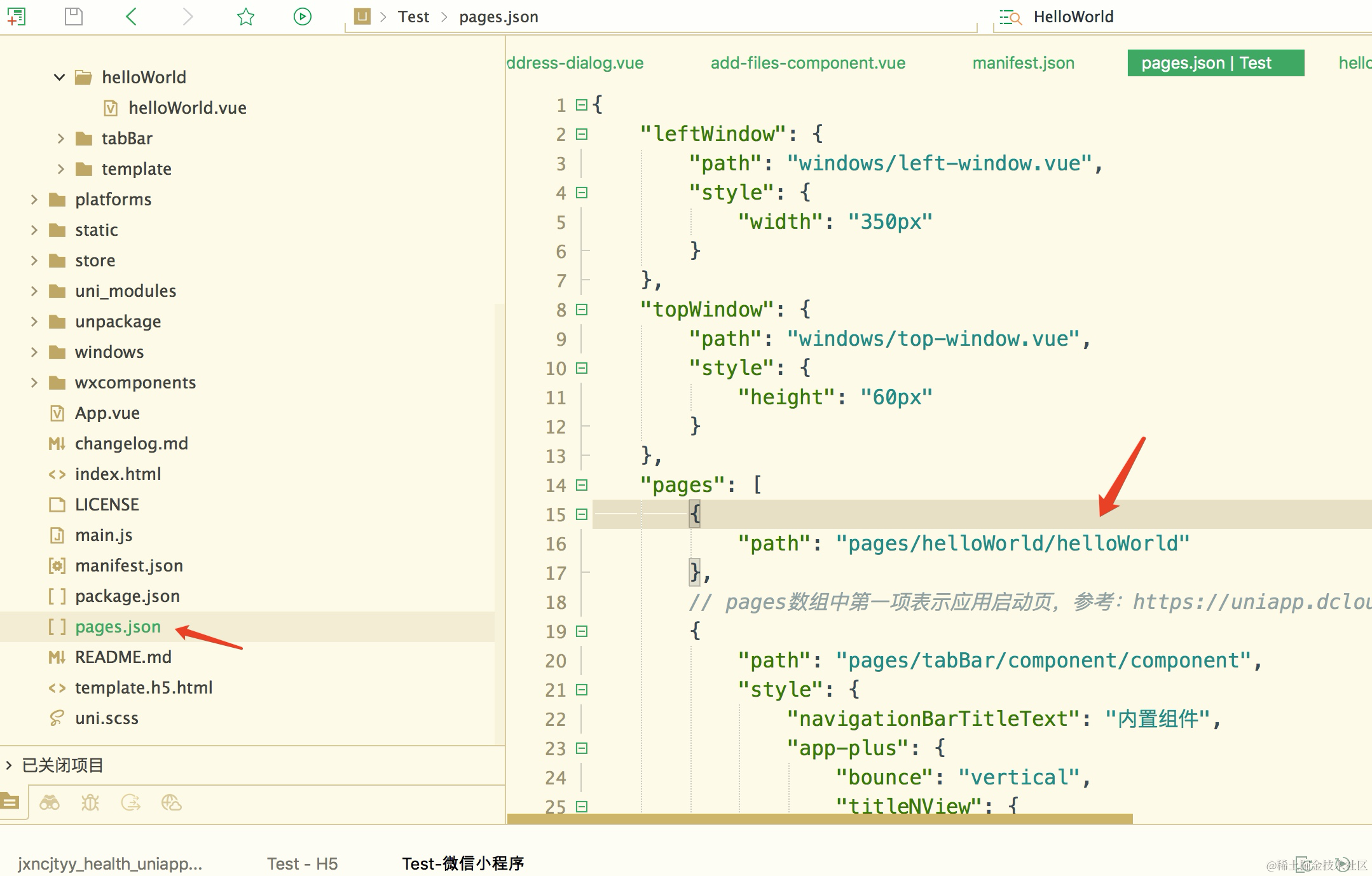Image resolution: width=1372 pixels, height=876 pixels.
Task: Open the project manager icon at bottom left
Action: 10,802
